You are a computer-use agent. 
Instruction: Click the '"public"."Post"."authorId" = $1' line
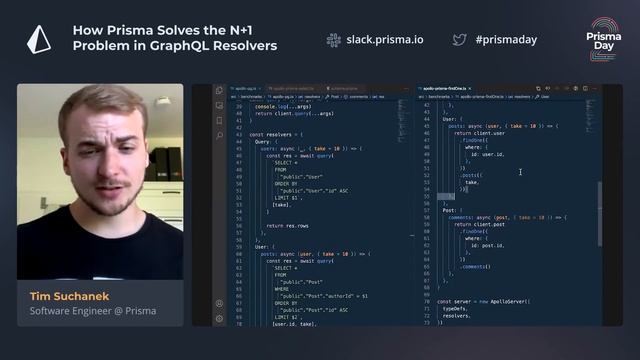coord(324,296)
